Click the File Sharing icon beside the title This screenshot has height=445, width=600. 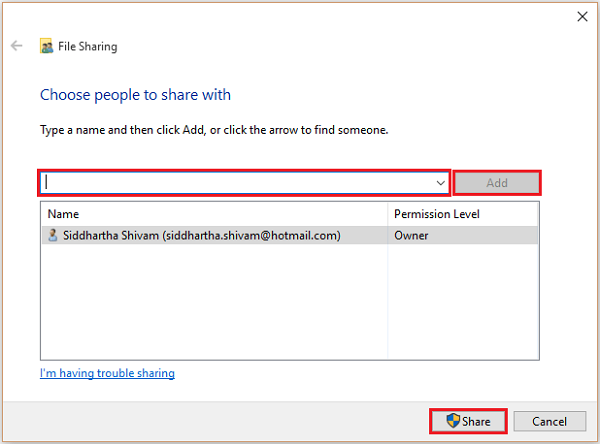46,46
